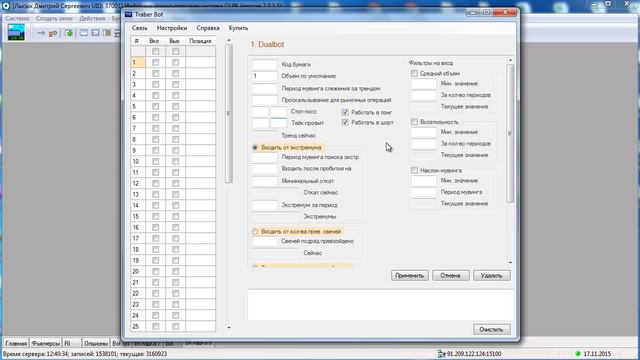Open the Связь menu in Traber Bot
Screen dimensions: 640x360
pos(140,28)
